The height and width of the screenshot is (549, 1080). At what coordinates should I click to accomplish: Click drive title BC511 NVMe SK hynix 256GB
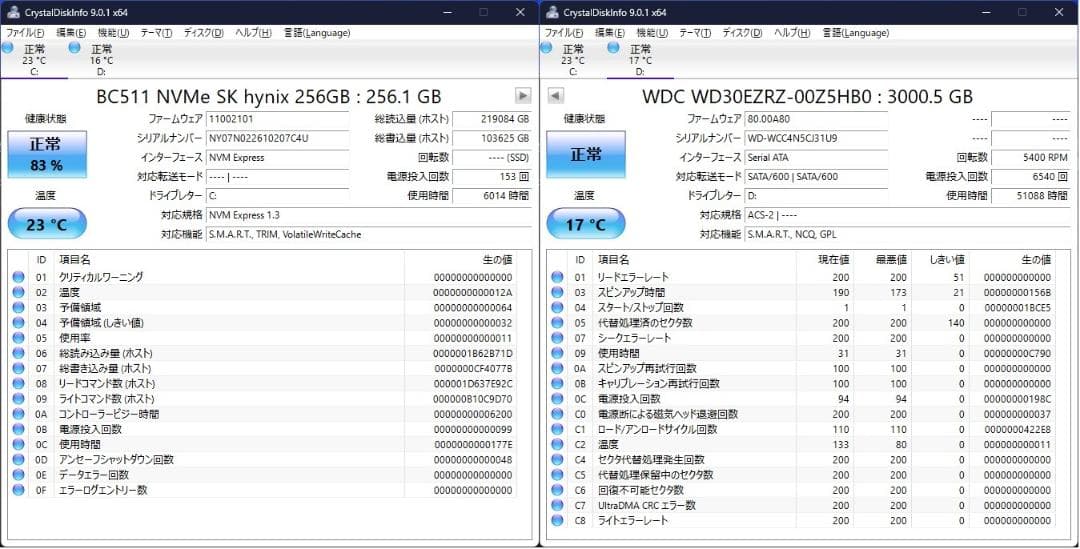pyautogui.click(x=269, y=96)
